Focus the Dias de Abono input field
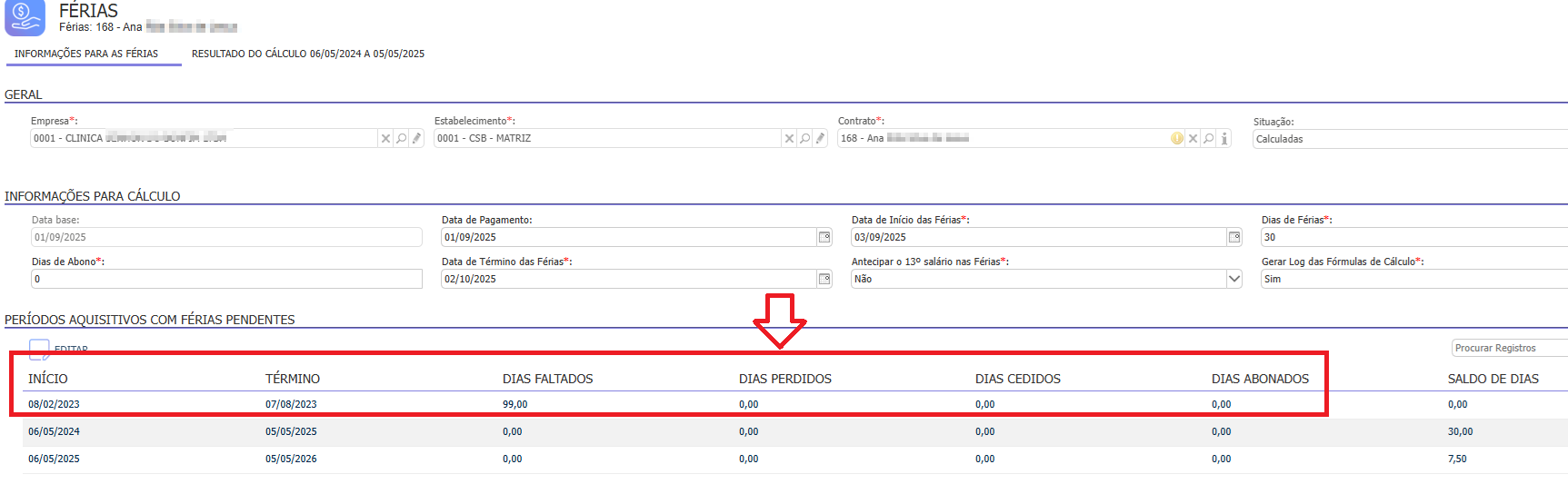 pyautogui.click(x=226, y=279)
